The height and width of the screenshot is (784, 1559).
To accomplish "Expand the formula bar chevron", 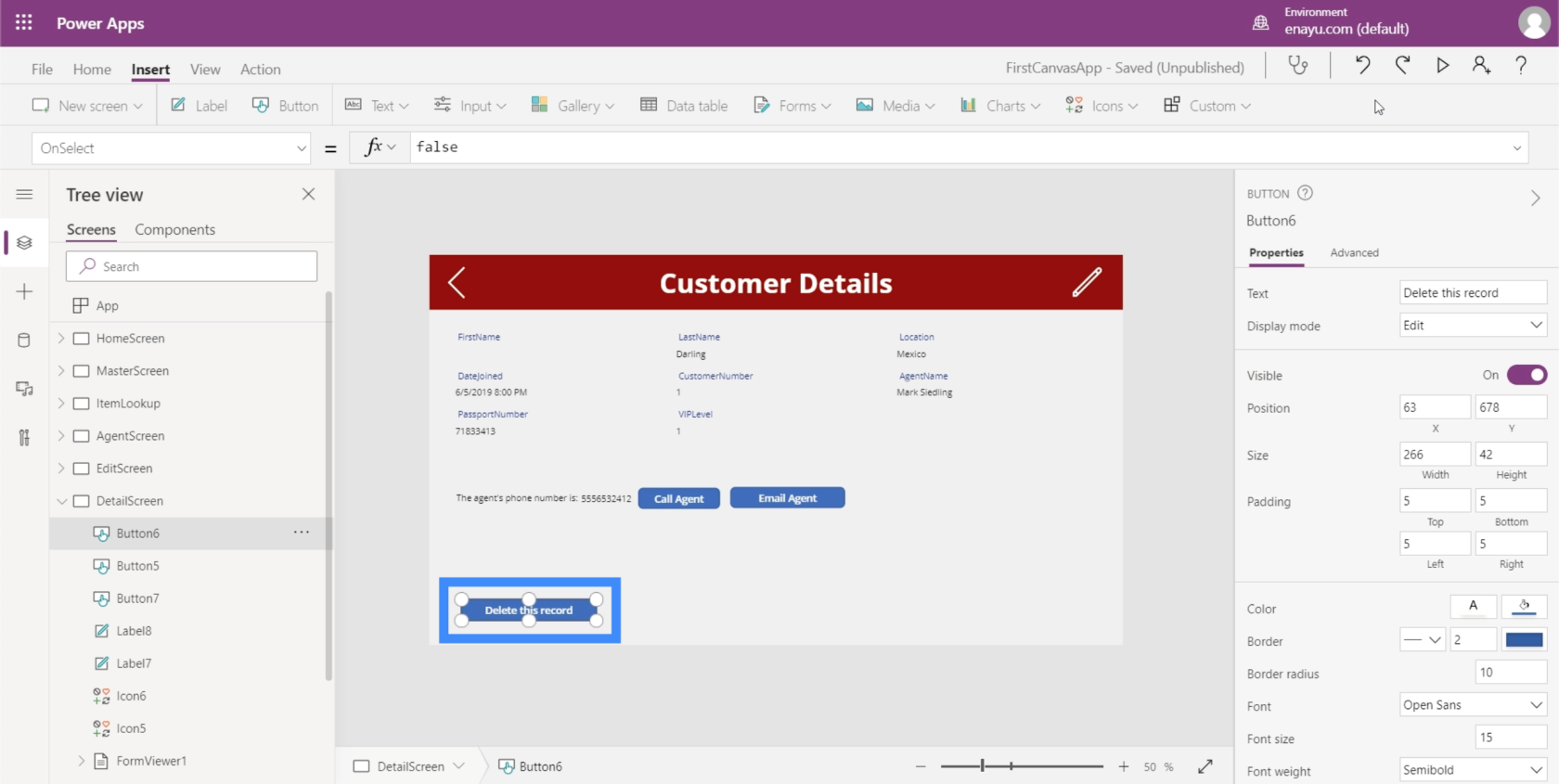I will pyautogui.click(x=1517, y=148).
